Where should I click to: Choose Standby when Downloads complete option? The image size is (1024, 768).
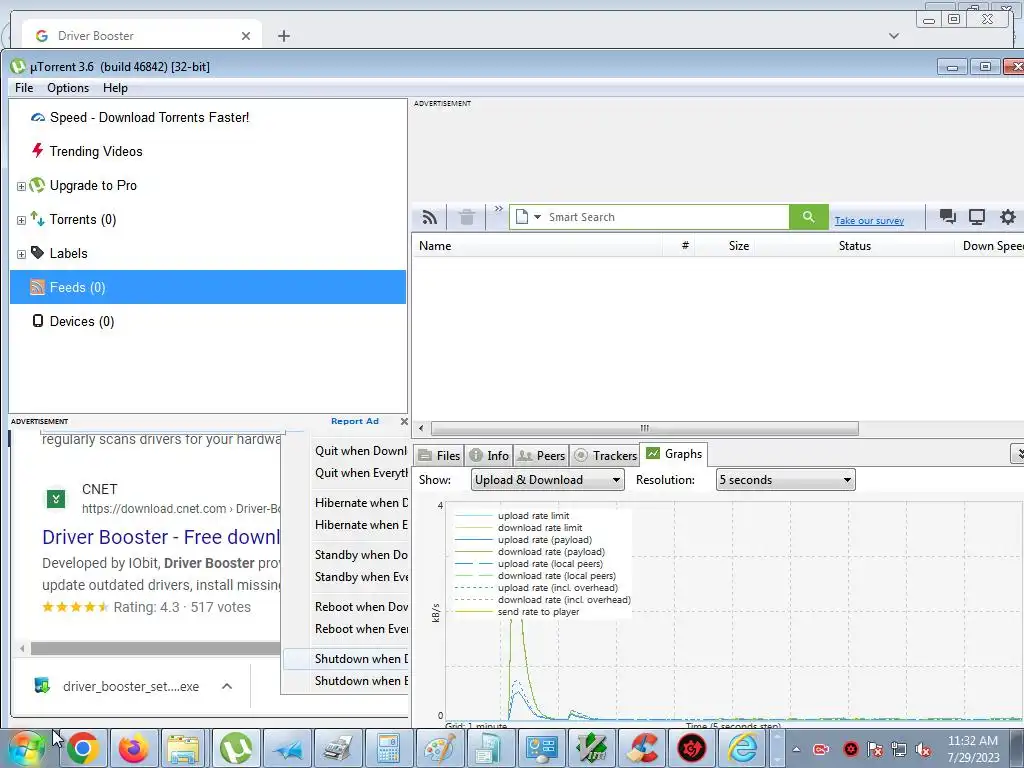360,555
